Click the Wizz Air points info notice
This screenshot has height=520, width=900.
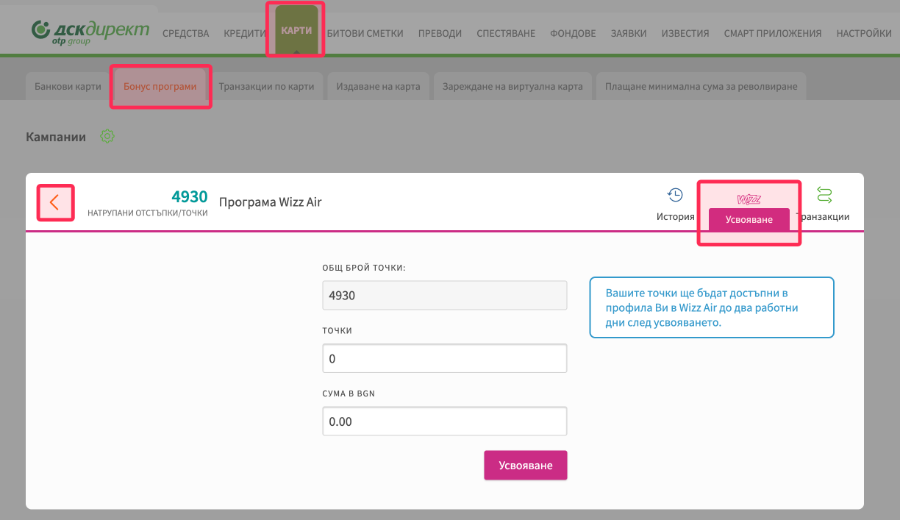click(712, 308)
